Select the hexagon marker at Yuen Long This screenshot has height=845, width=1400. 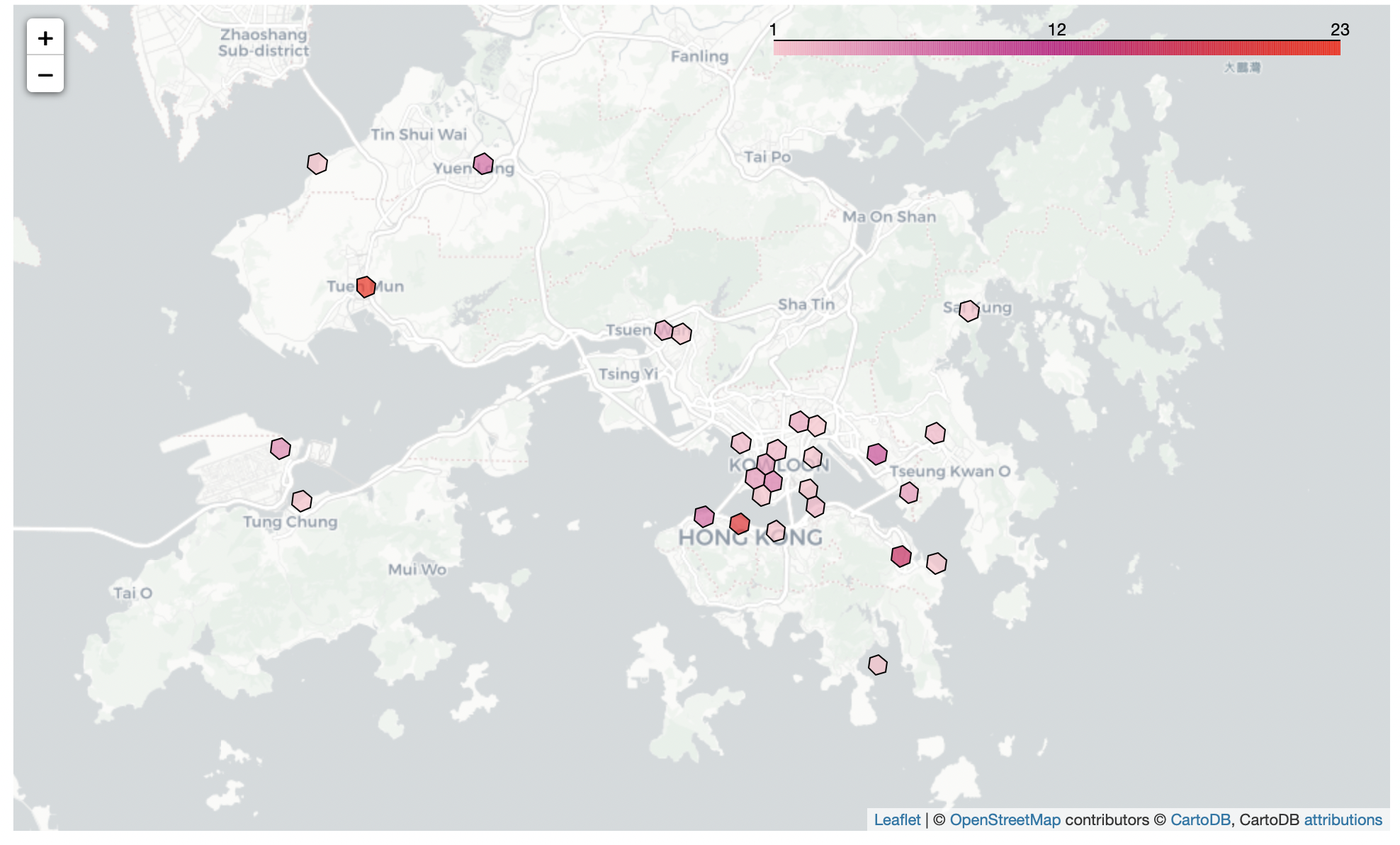484,164
